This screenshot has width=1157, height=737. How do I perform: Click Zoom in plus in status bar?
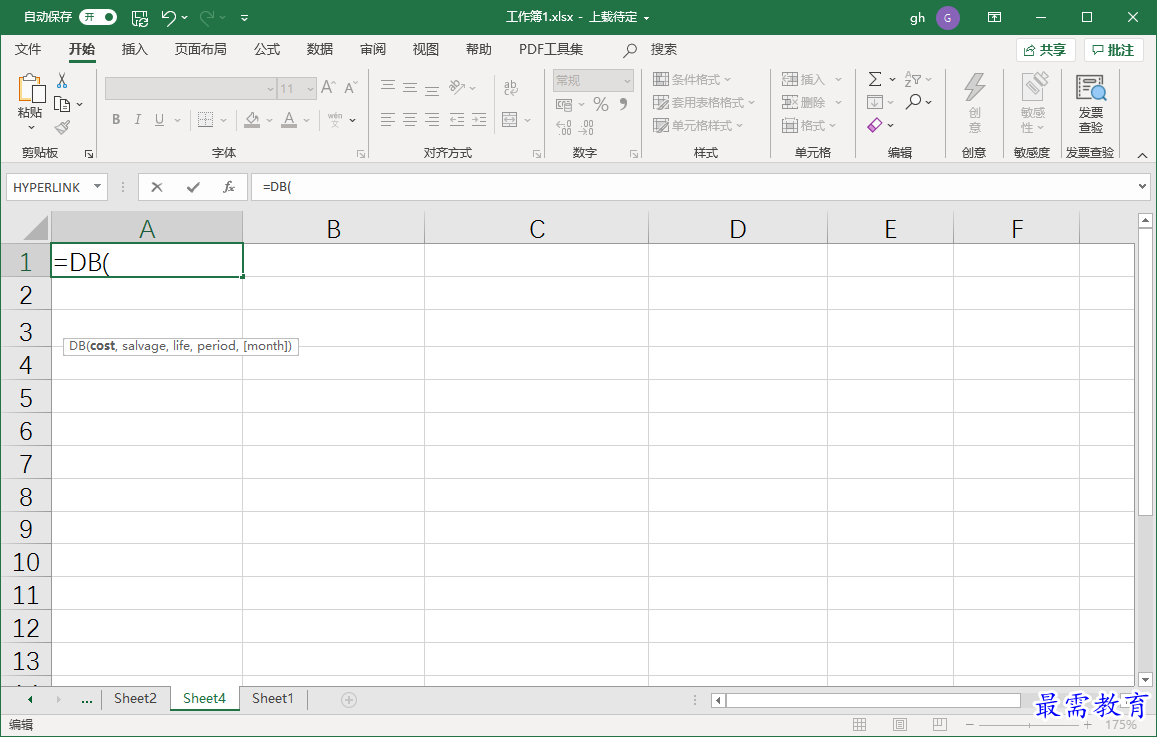(1087, 724)
